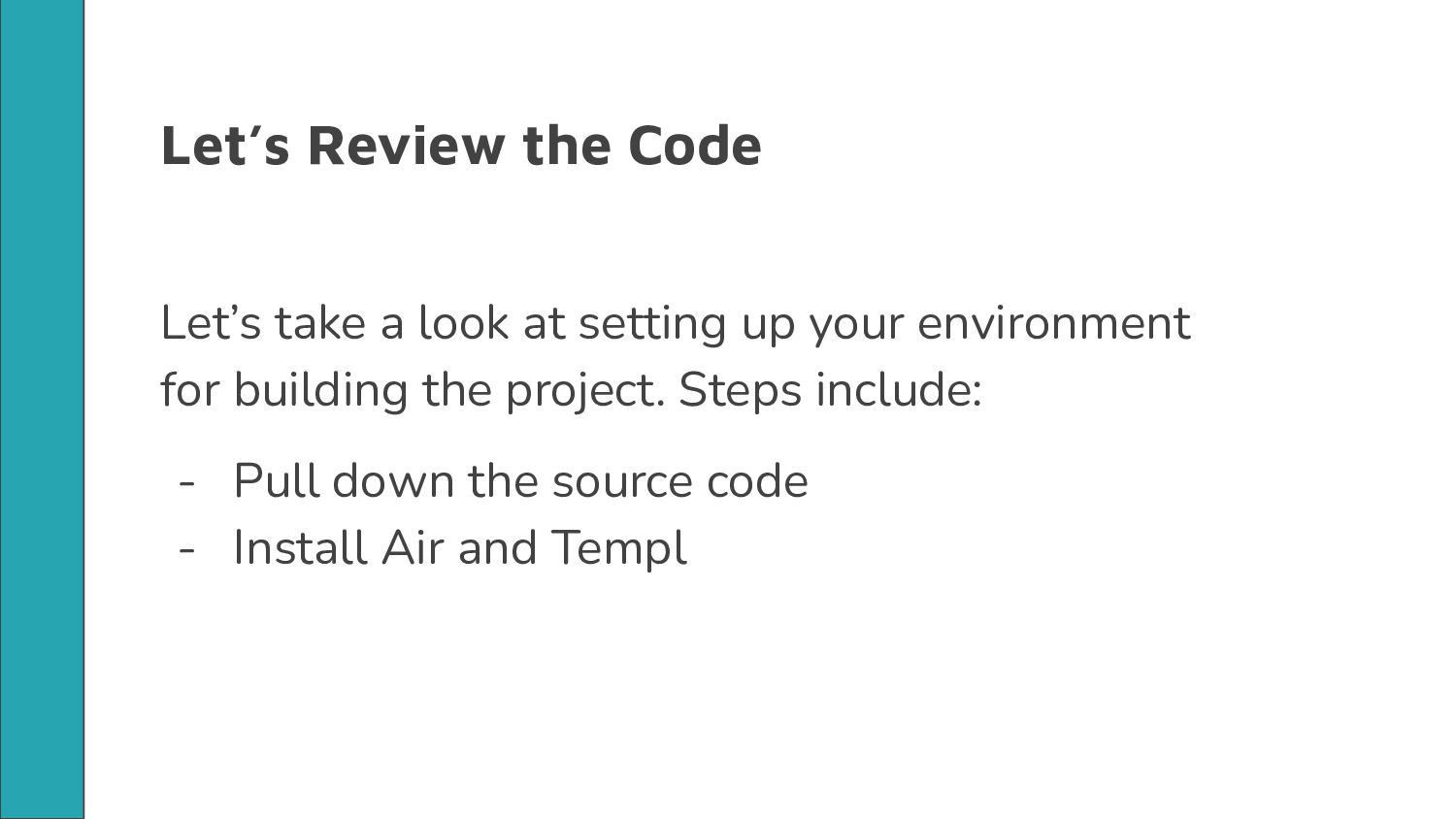1456x819 pixels.
Task: Click the word "down" in first bullet
Action: point(393,481)
